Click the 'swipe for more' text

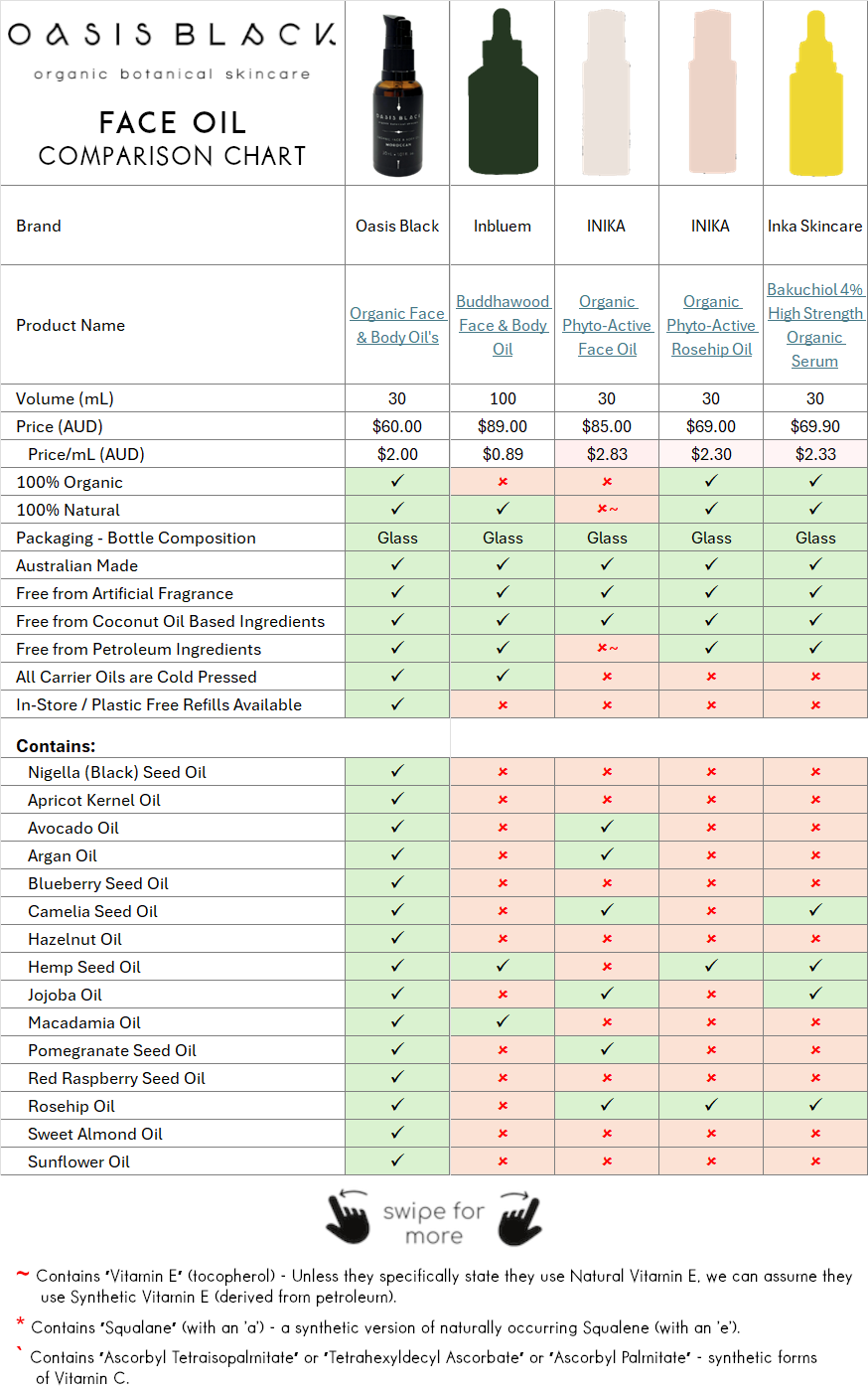(x=434, y=1223)
